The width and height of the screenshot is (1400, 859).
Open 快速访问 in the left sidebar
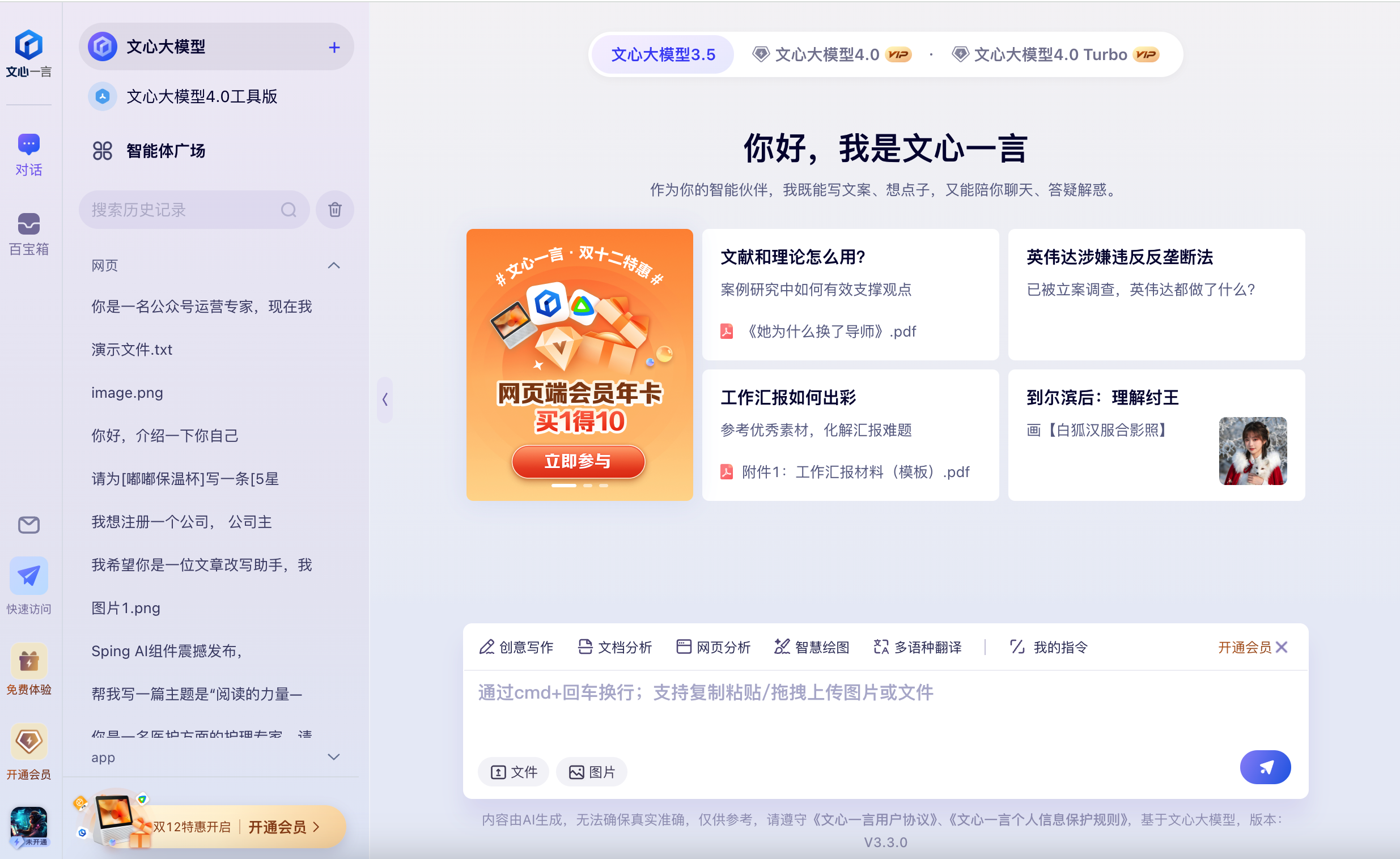pyautogui.click(x=28, y=585)
